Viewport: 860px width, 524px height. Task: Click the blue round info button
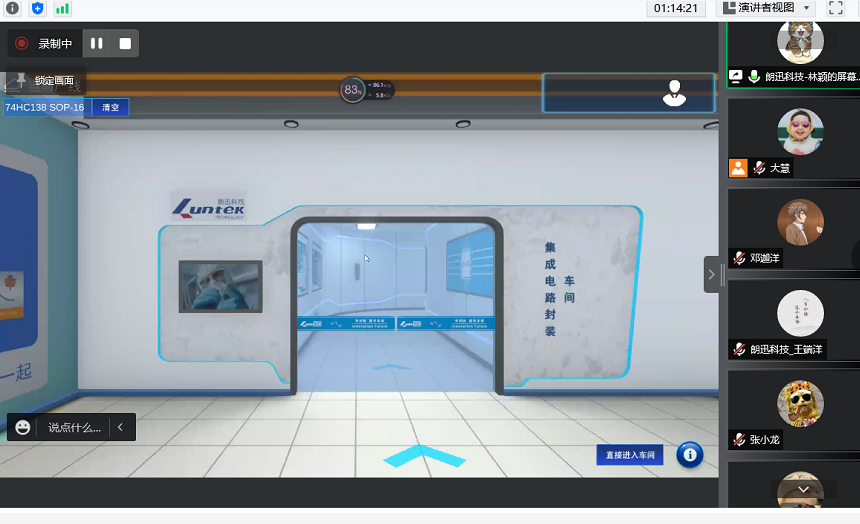pyautogui.click(x=689, y=454)
